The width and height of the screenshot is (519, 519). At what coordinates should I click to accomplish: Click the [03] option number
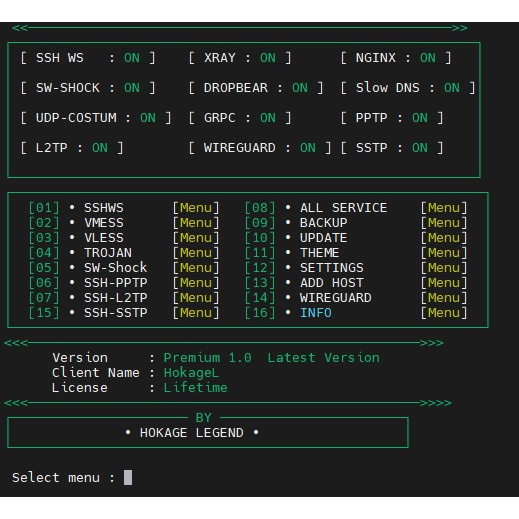[x=44, y=238]
